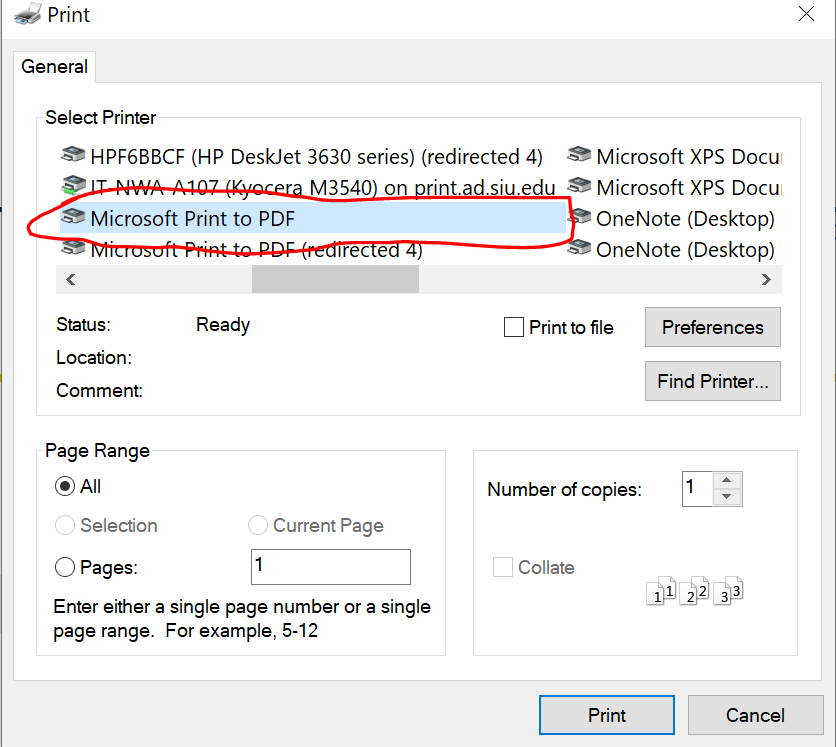Click right arrow of printer list scrollbar
The height and width of the screenshot is (747, 836).
pyautogui.click(x=766, y=279)
